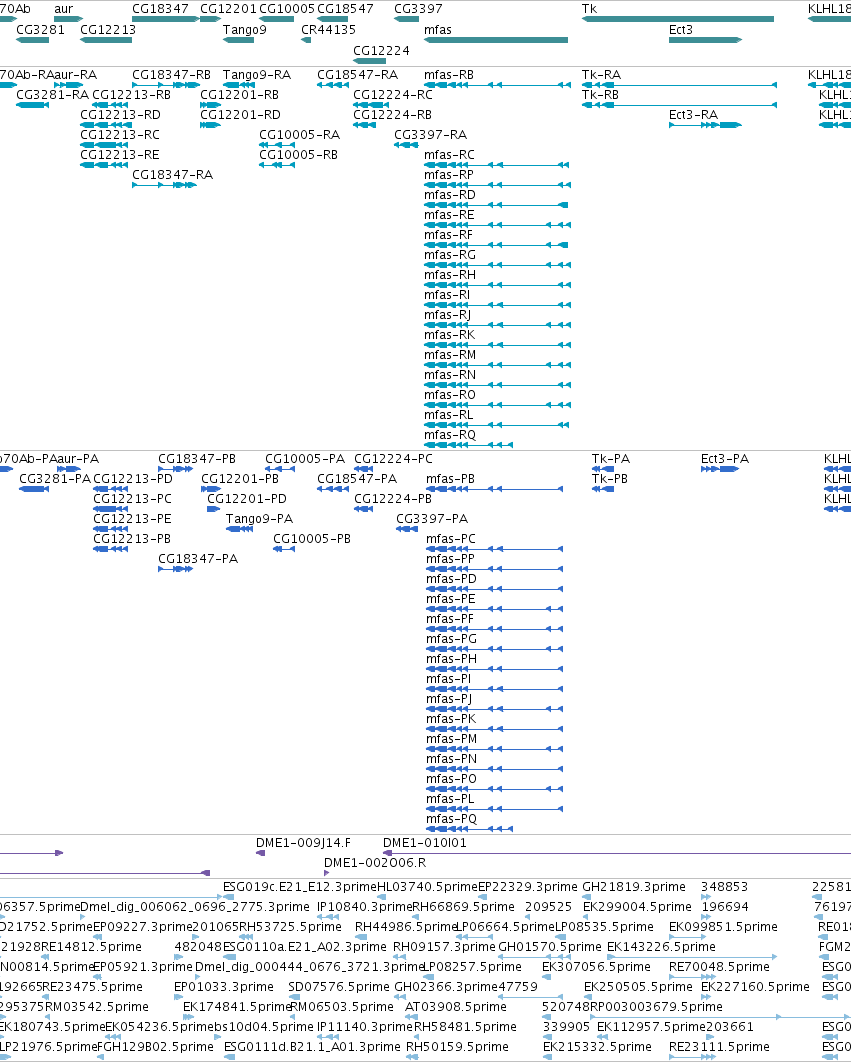This screenshot has width=851, height=1062.
Task: Click the CG12213-PE protein label
Action: (x=133, y=519)
